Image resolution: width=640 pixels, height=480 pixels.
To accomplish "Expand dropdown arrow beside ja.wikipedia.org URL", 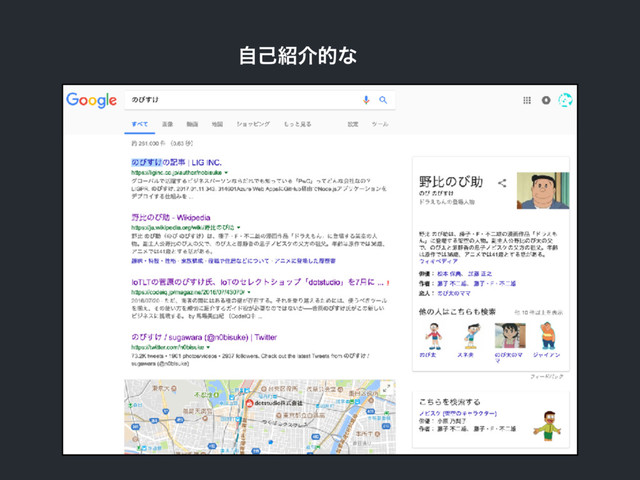I will 239,227.
